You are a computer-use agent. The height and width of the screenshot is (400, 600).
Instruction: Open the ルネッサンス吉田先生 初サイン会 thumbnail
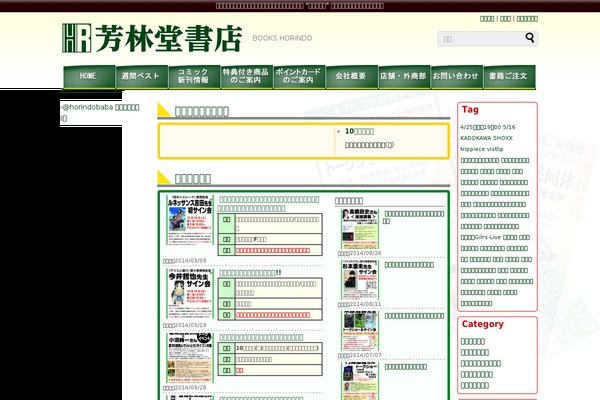click(x=190, y=220)
